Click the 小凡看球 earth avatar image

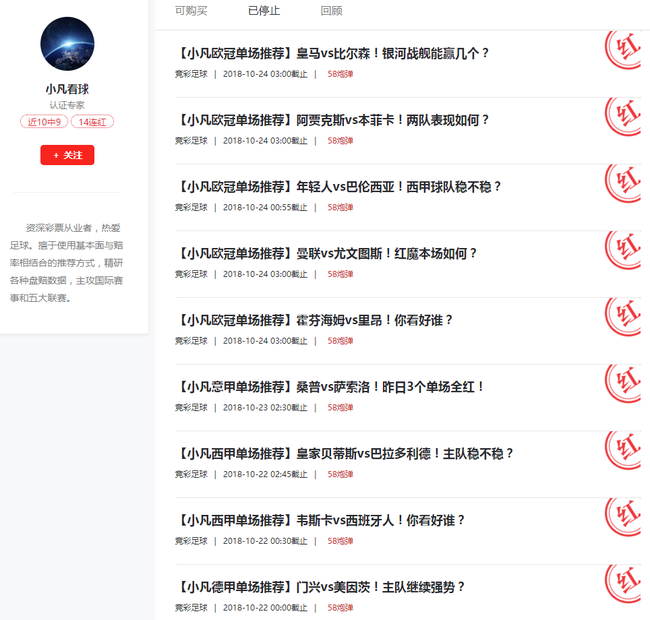(x=67, y=44)
